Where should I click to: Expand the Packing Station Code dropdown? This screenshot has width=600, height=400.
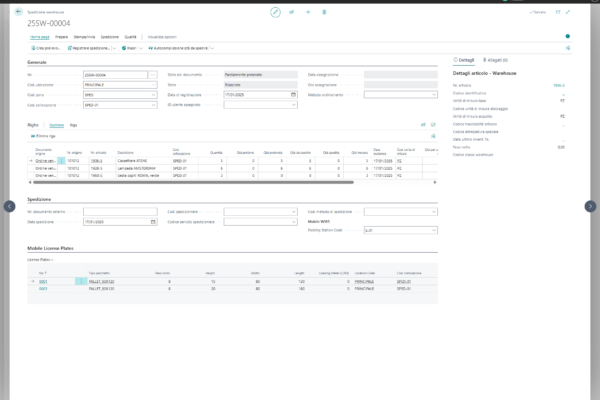[433, 230]
